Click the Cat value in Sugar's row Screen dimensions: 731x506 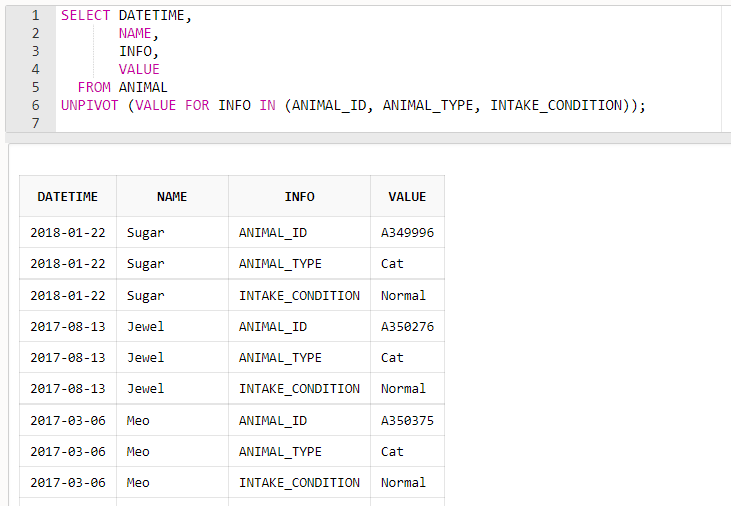point(392,263)
